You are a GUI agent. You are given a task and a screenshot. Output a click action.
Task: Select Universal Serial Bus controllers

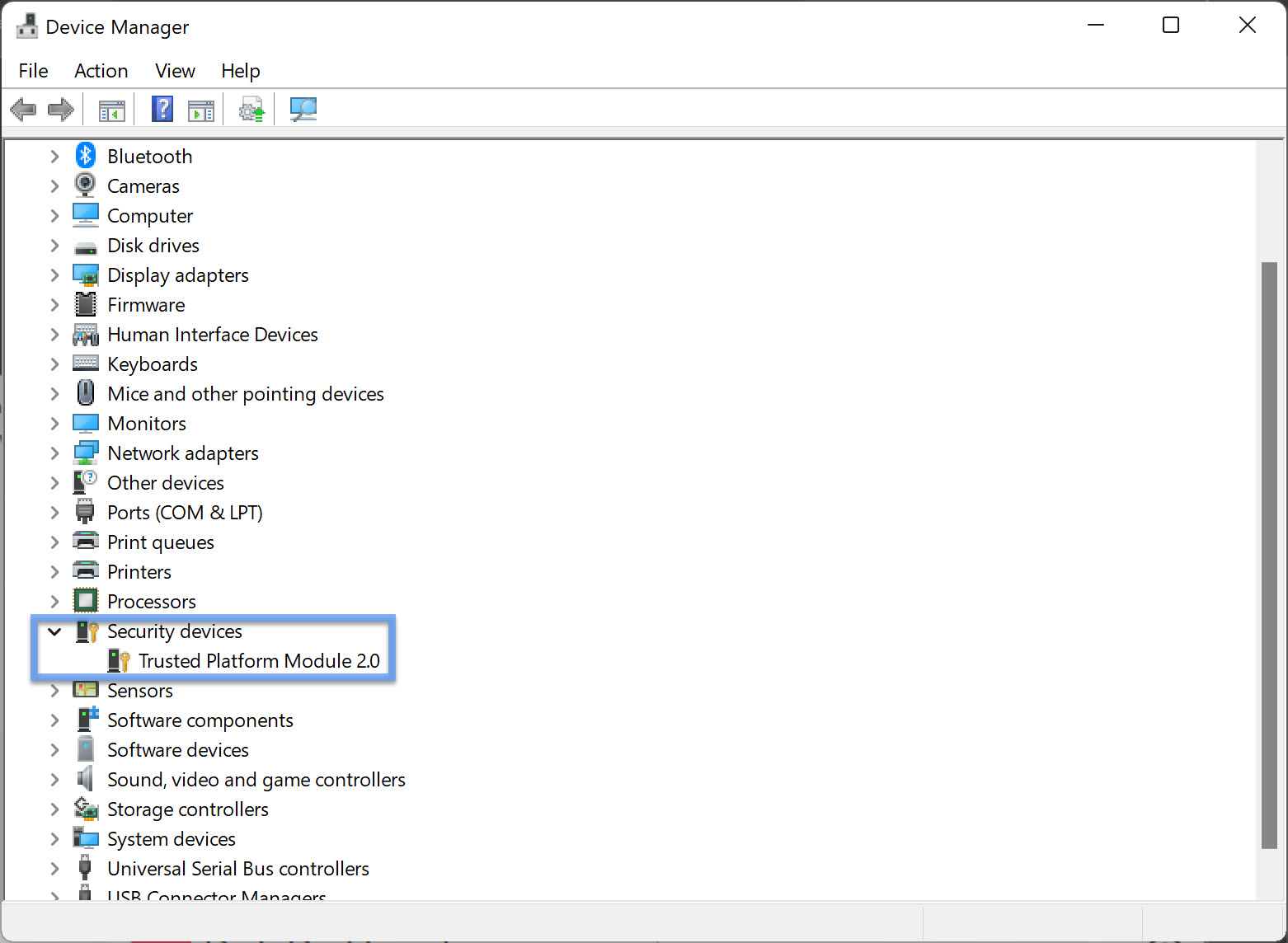pyautogui.click(x=237, y=868)
